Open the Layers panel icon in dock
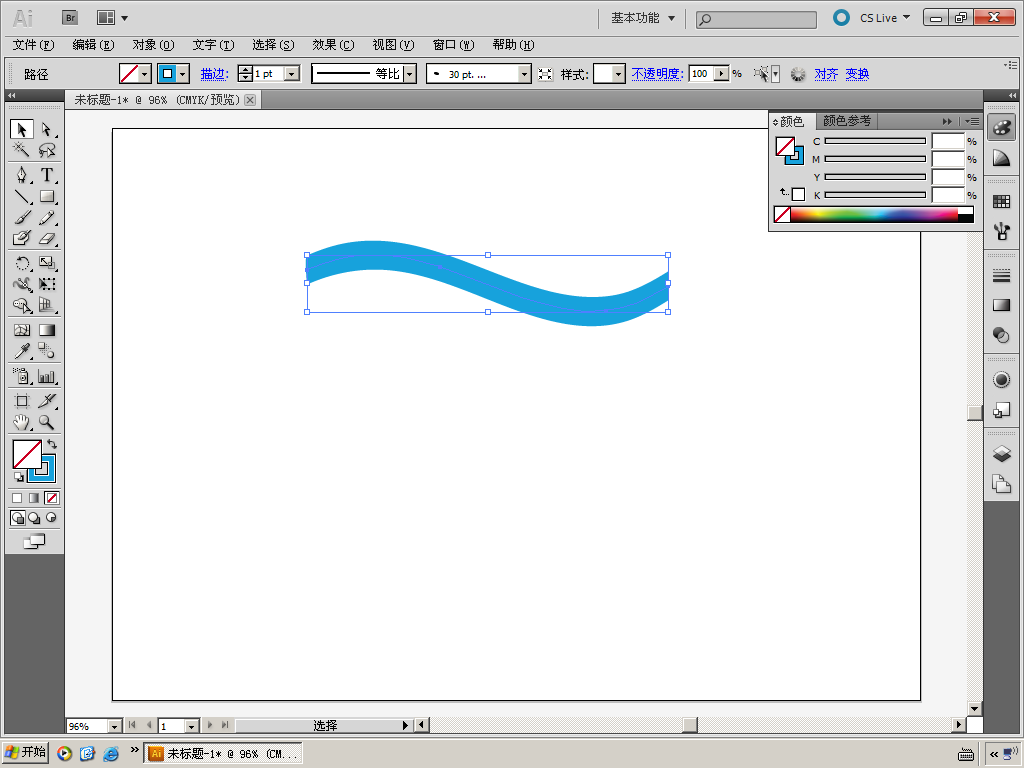This screenshot has height=768, width=1024. tap(1001, 454)
